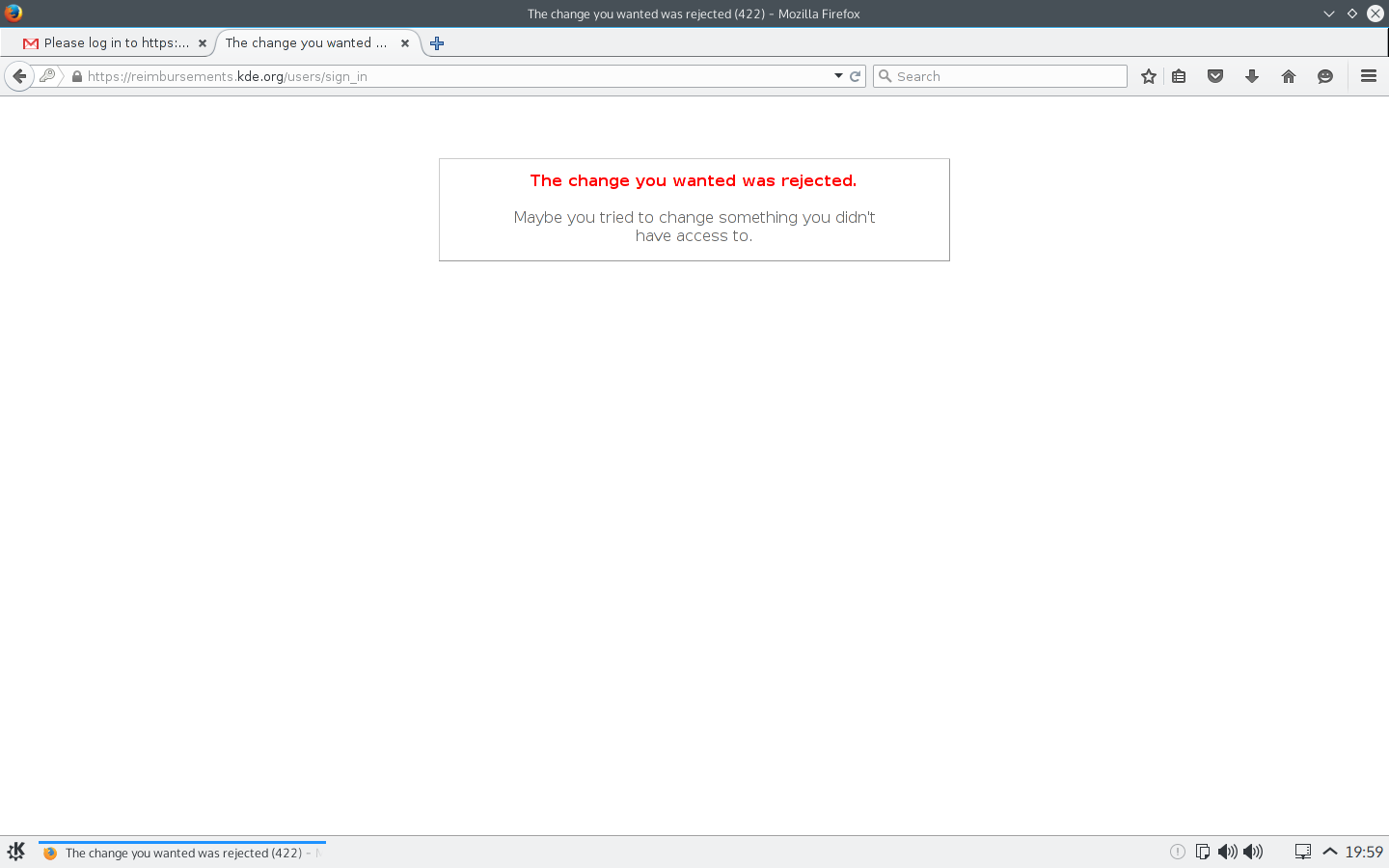This screenshot has width=1389, height=868.
Task: Bookmark this page with the star icon
Action: 1148,76
